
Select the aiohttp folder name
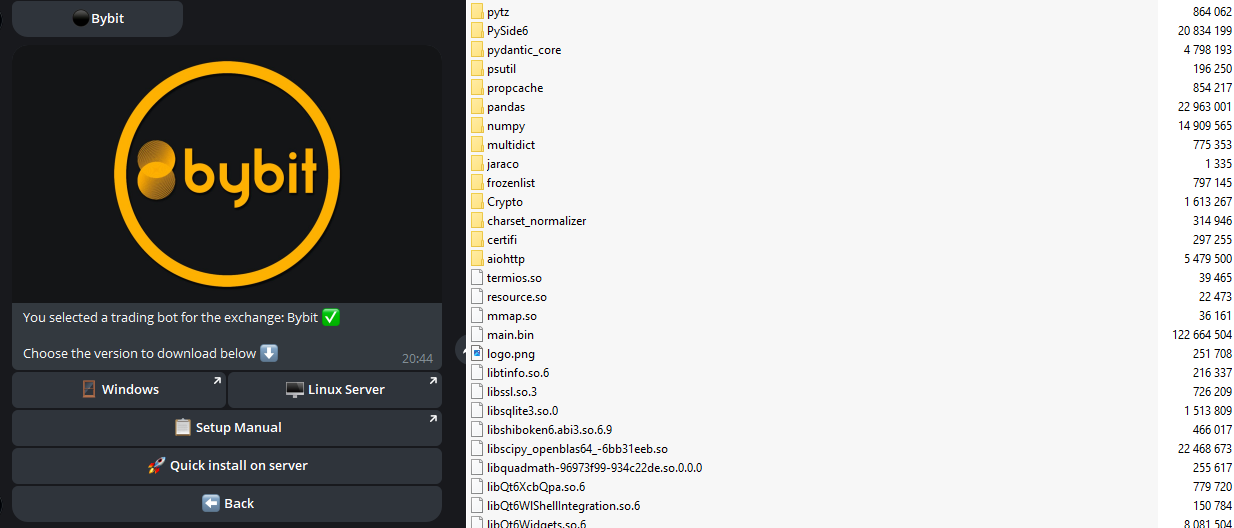pyautogui.click(x=506, y=259)
